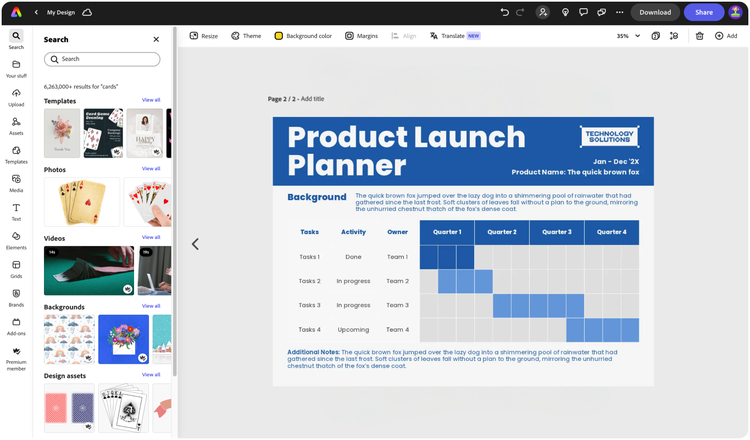Screen dimensions: 750x440
Task: Open the Assets panel
Action: 16,126
